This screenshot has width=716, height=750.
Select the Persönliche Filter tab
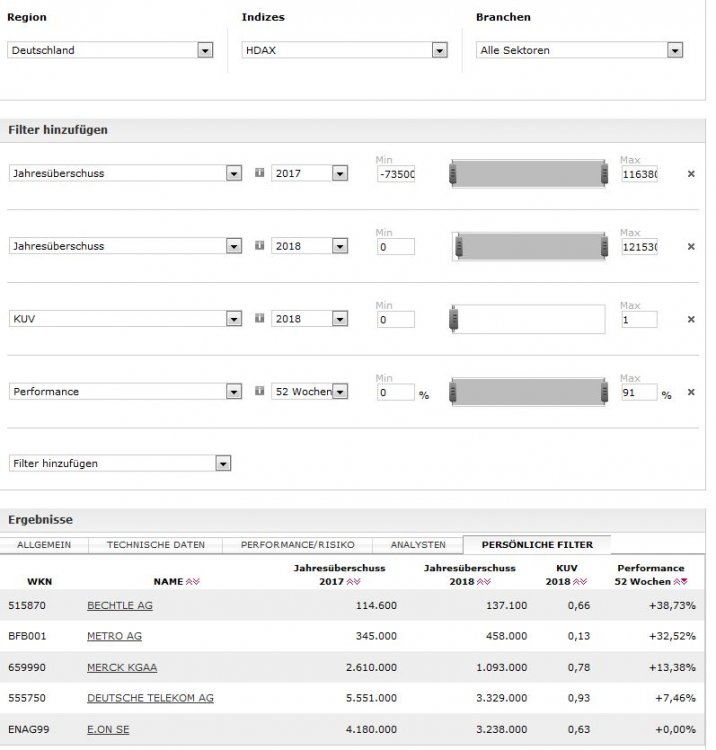click(x=537, y=545)
